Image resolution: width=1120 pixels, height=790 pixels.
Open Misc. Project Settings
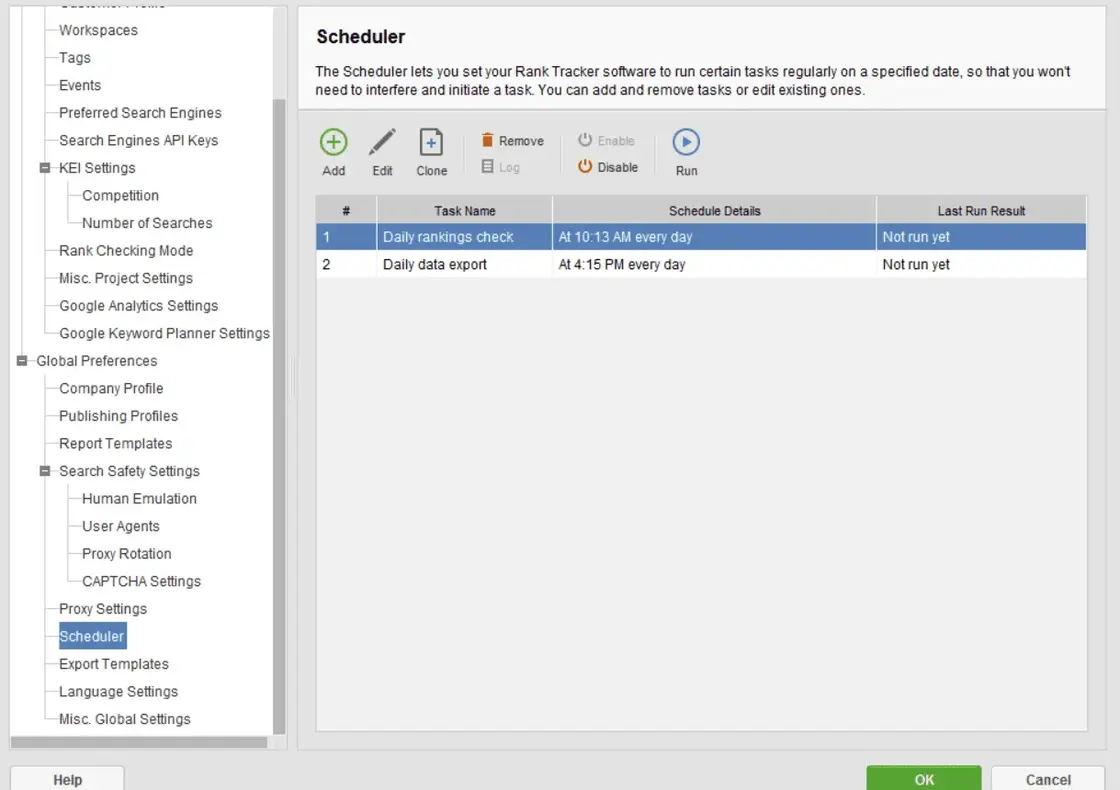(126, 279)
